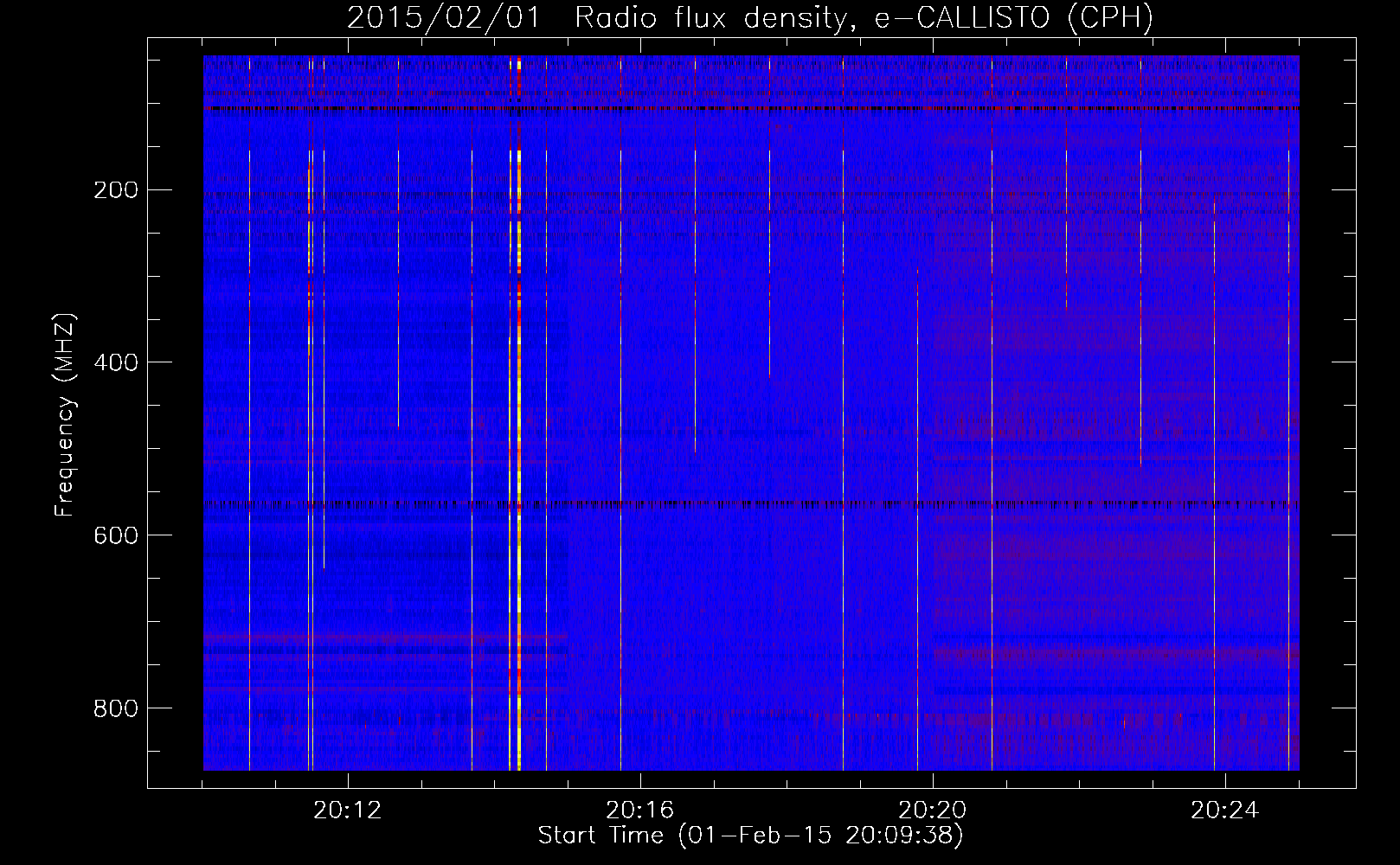Click the 20:20 time tick label
Image resolution: width=1400 pixels, height=865 pixels.
pos(933,811)
